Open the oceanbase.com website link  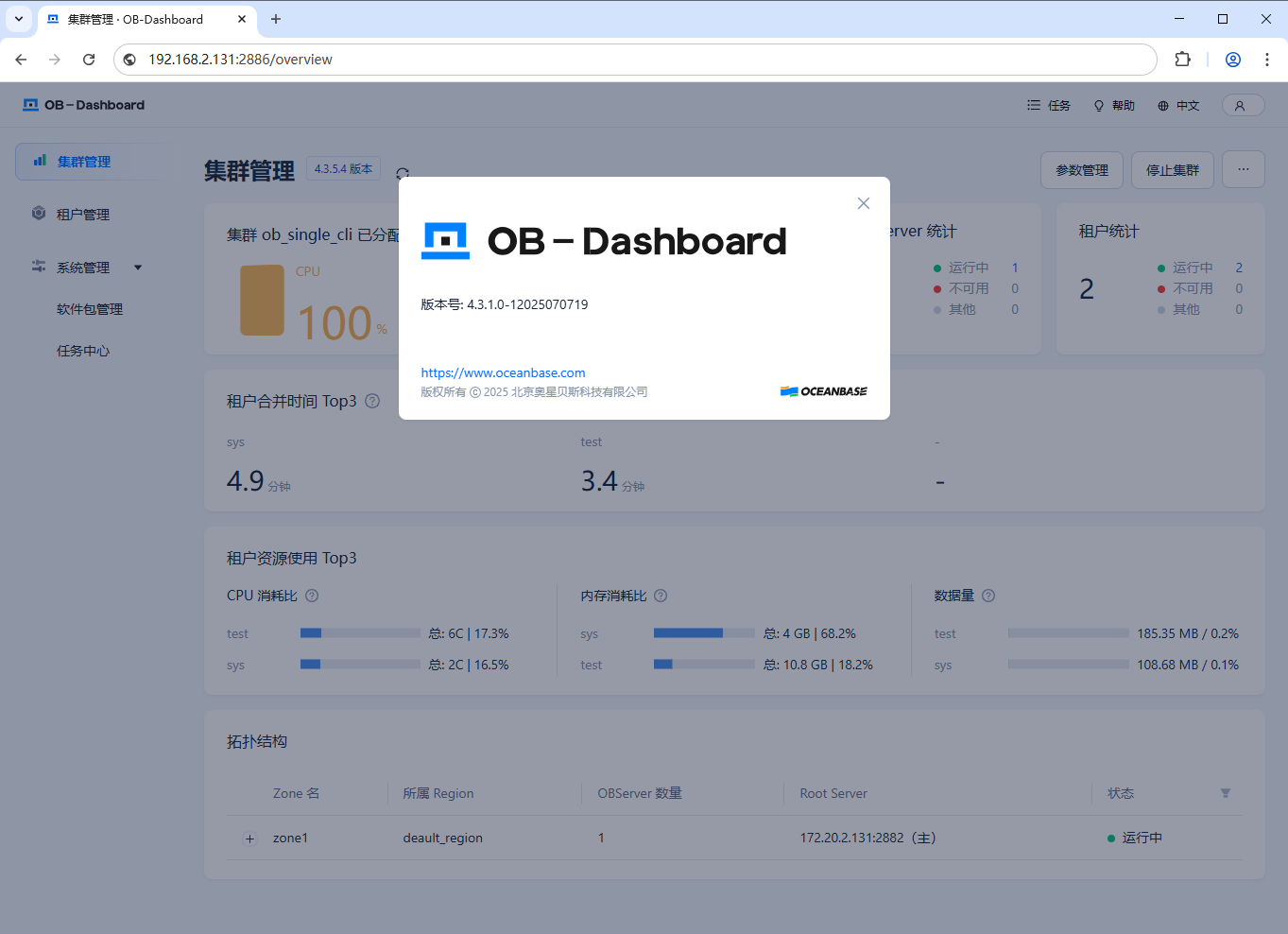click(x=503, y=372)
